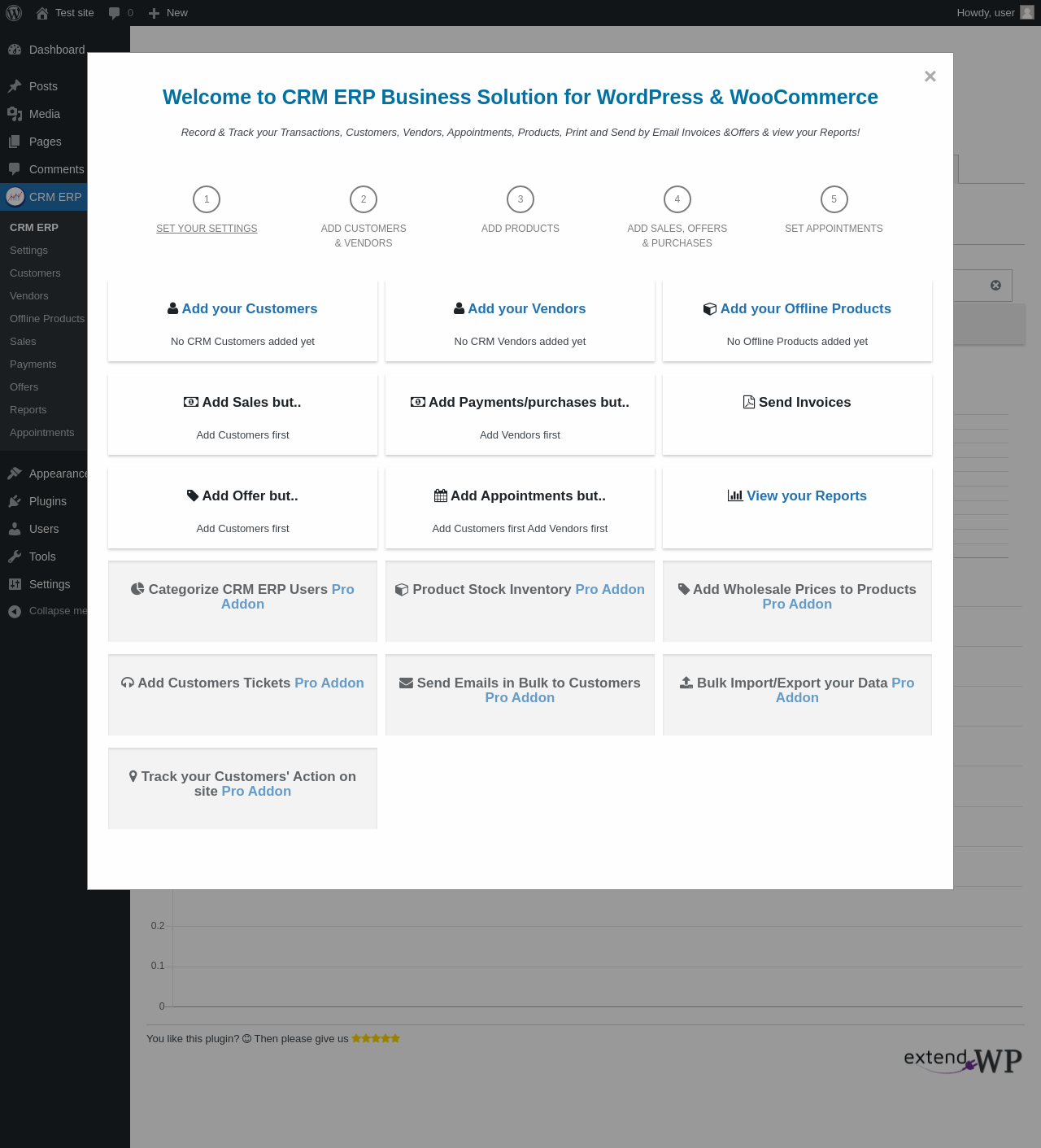Click View your Reports link
The height and width of the screenshot is (1148, 1041).
click(806, 496)
